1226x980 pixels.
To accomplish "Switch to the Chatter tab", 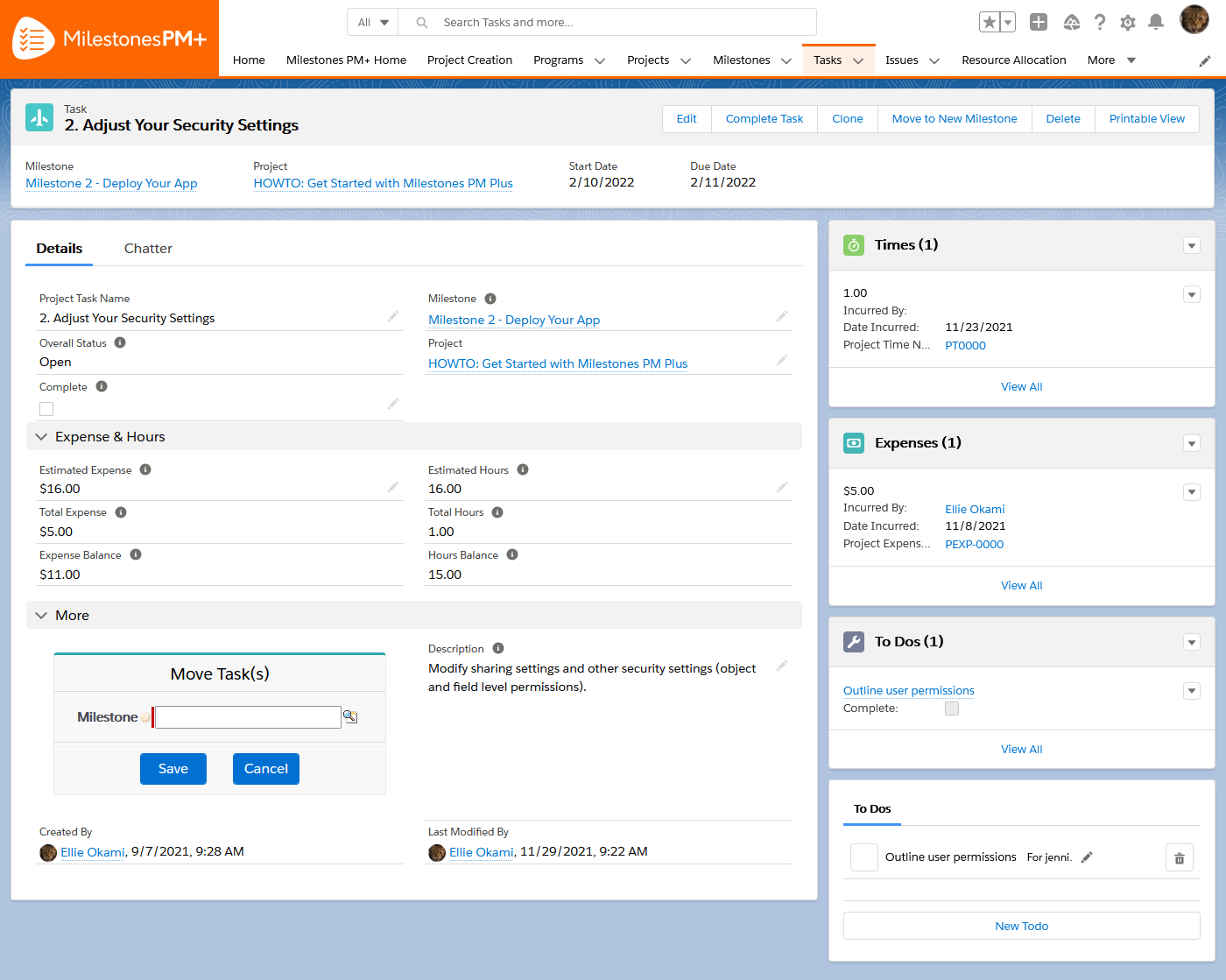I will tap(147, 249).
